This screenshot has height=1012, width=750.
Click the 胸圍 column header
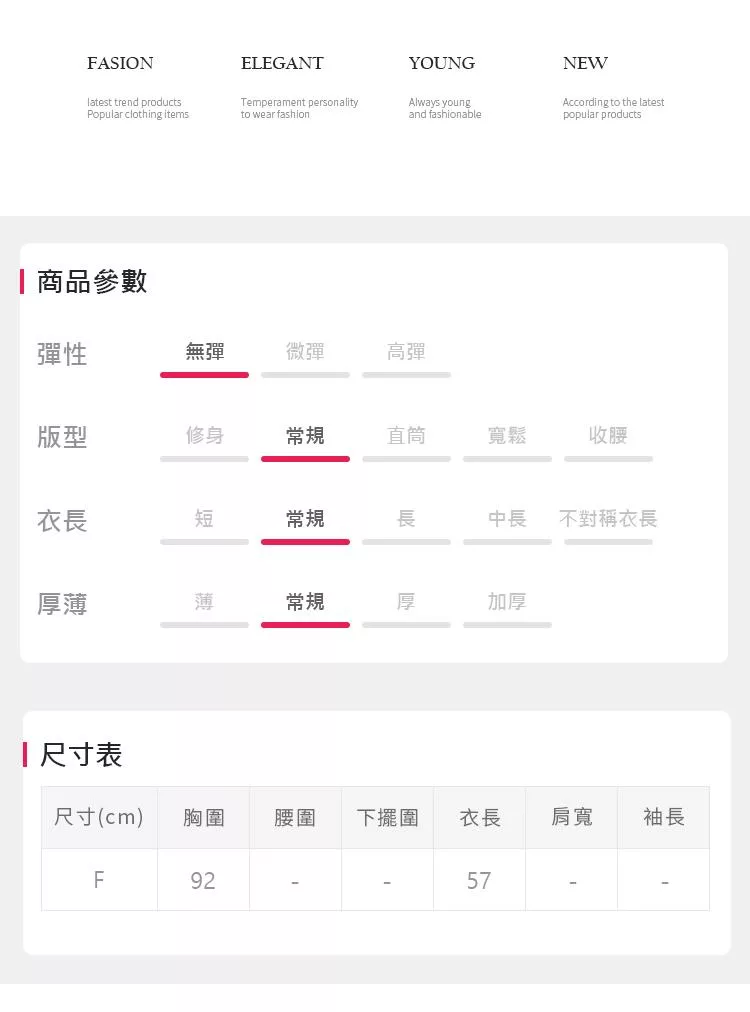pos(203,818)
